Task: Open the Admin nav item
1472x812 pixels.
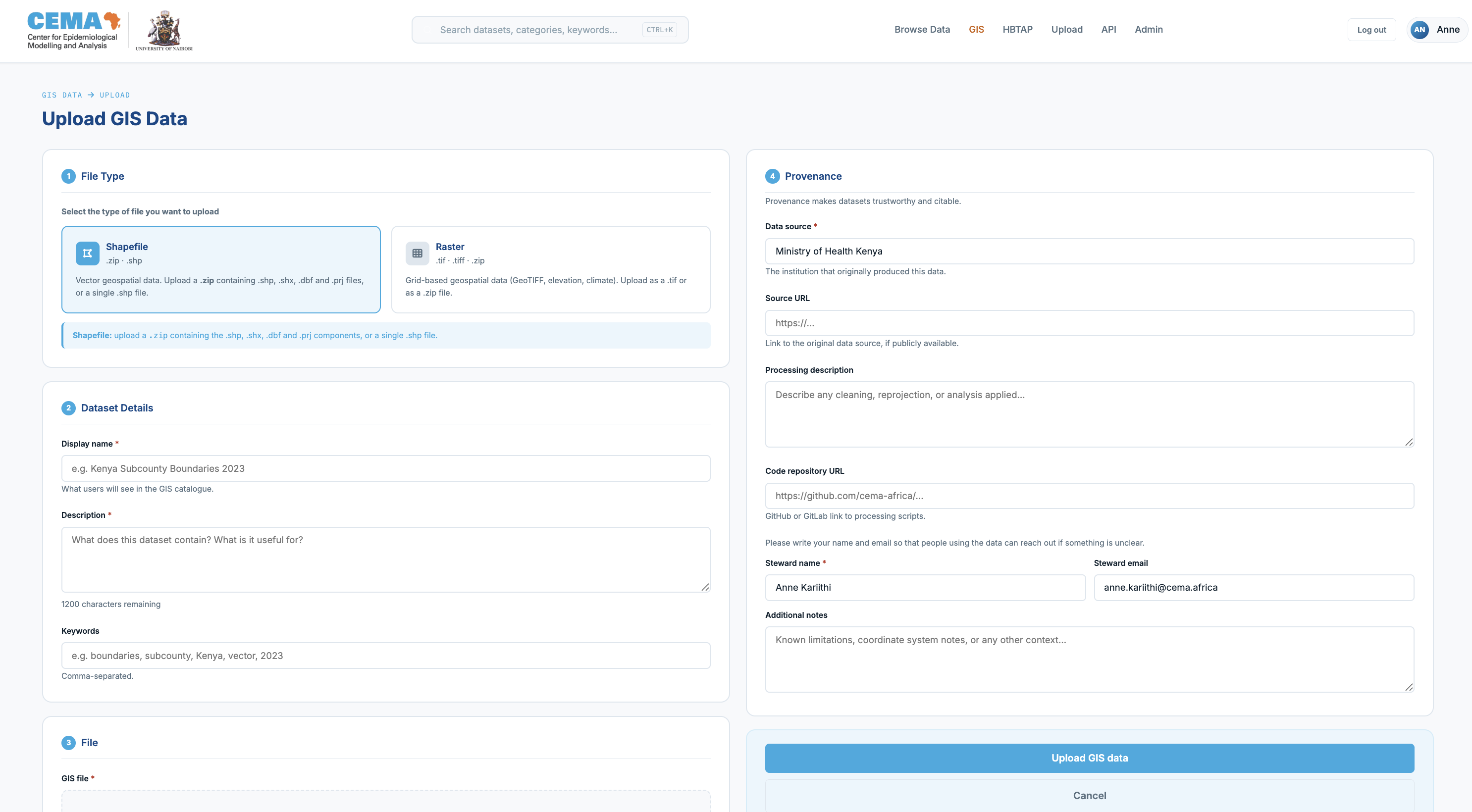Action: click(1148, 30)
